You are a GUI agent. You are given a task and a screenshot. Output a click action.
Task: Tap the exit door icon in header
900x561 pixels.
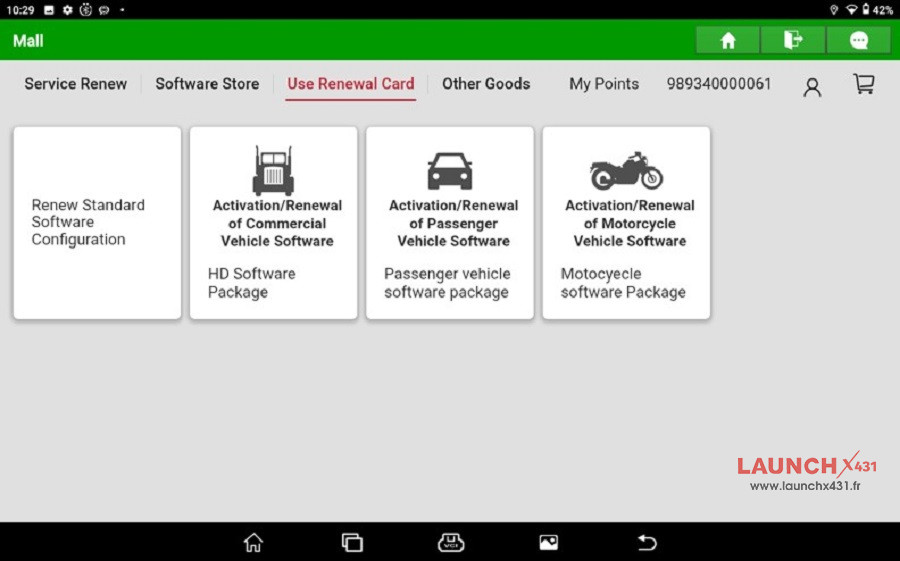(793, 40)
